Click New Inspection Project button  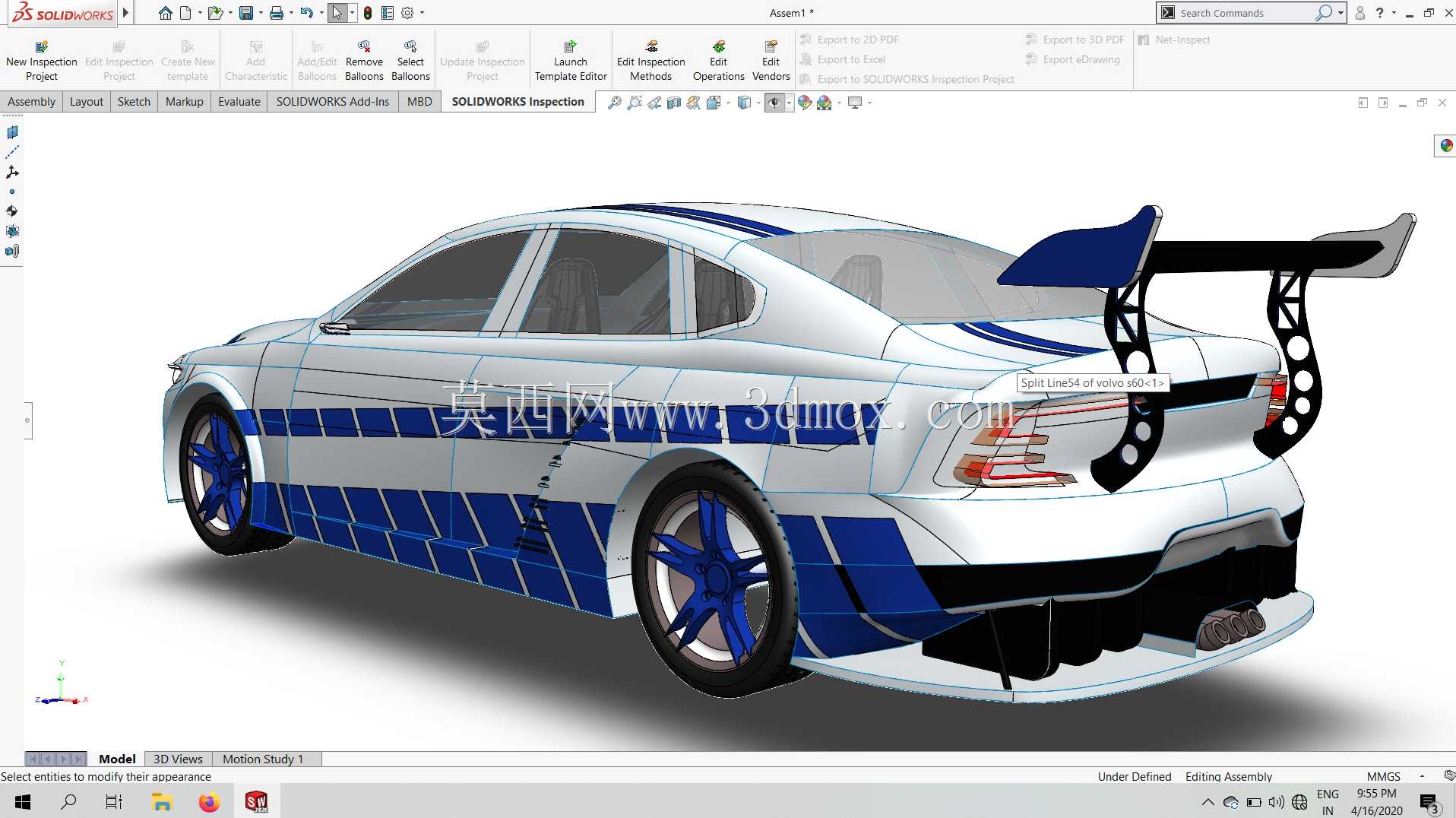(42, 61)
